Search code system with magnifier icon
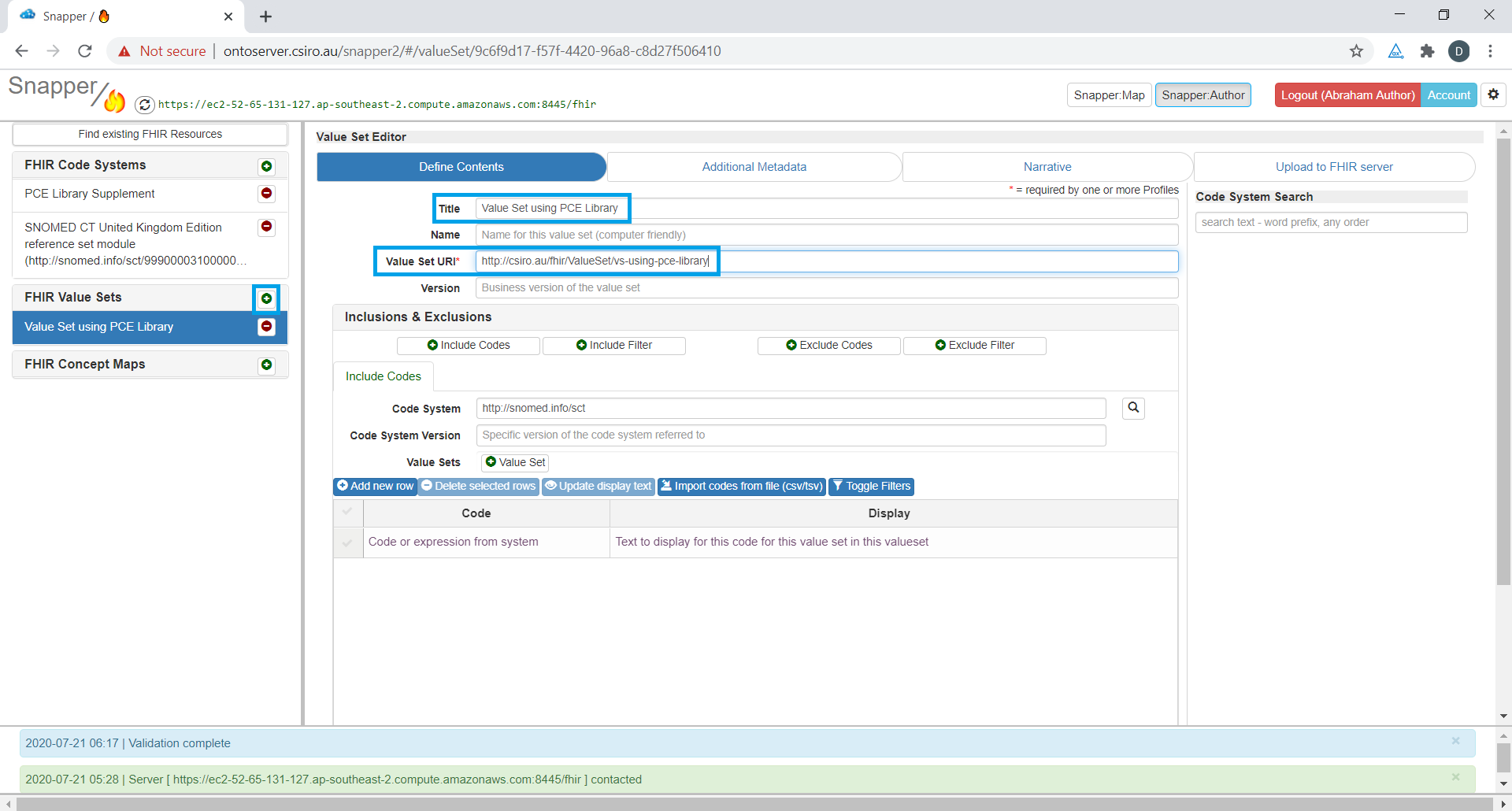The image size is (1512, 811). click(1133, 408)
